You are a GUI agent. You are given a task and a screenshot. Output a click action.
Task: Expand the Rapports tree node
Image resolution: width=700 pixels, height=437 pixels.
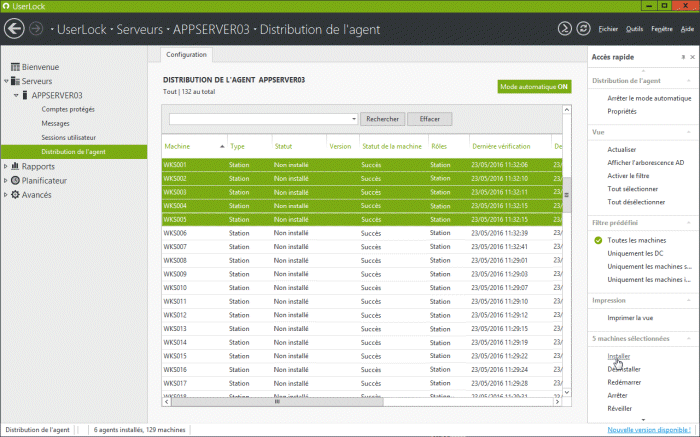click(5, 166)
